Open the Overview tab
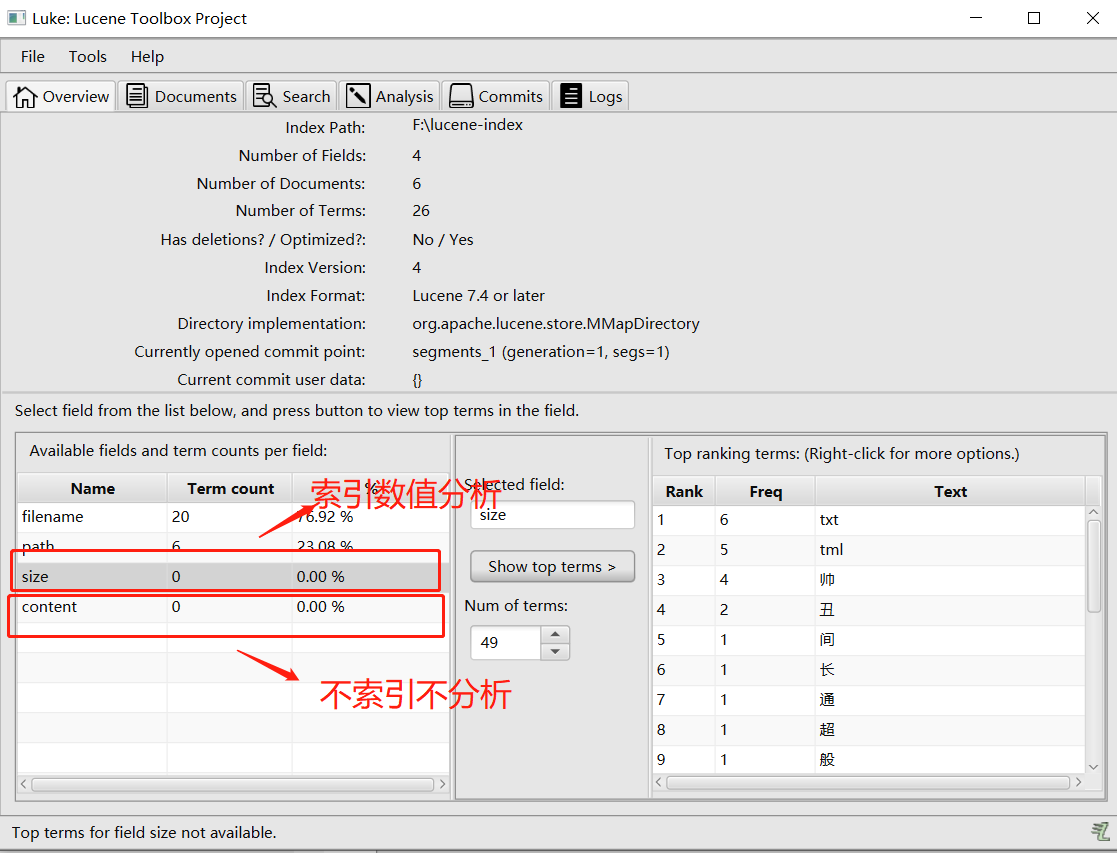The width and height of the screenshot is (1117, 853). tap(61, 96)
